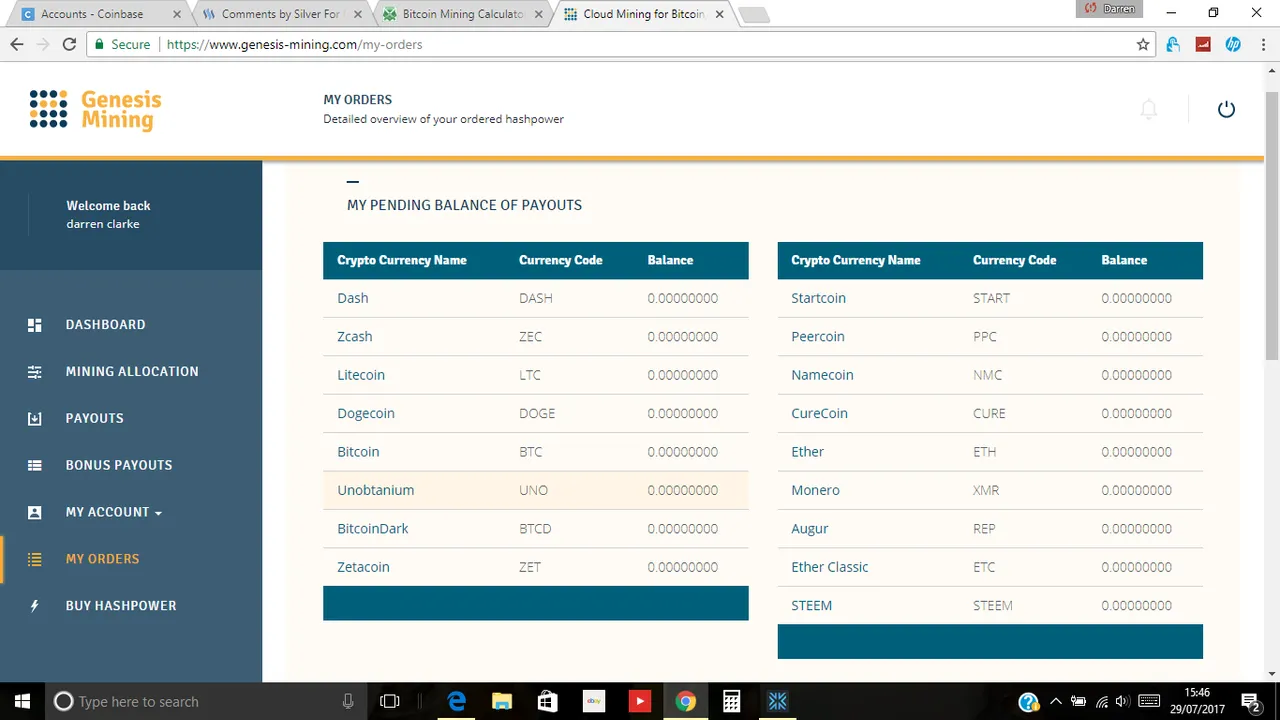The image size is (1280, 720).
Task: Click the Chrome address bar URL
Action: (x=294, y=45)
